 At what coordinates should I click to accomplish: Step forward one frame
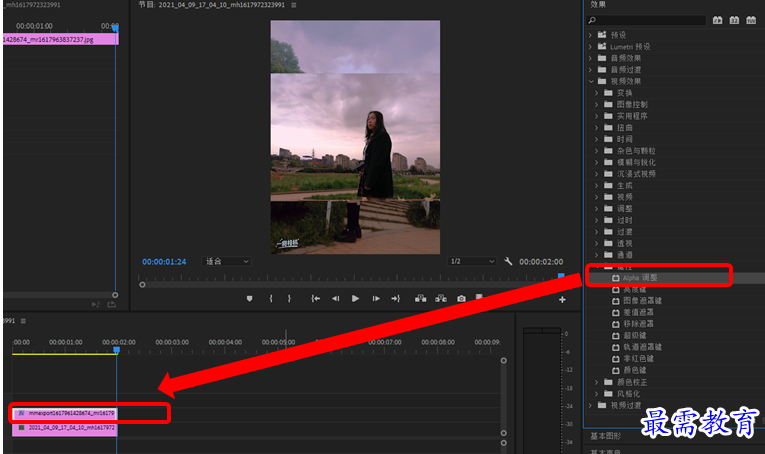point(376,298)
